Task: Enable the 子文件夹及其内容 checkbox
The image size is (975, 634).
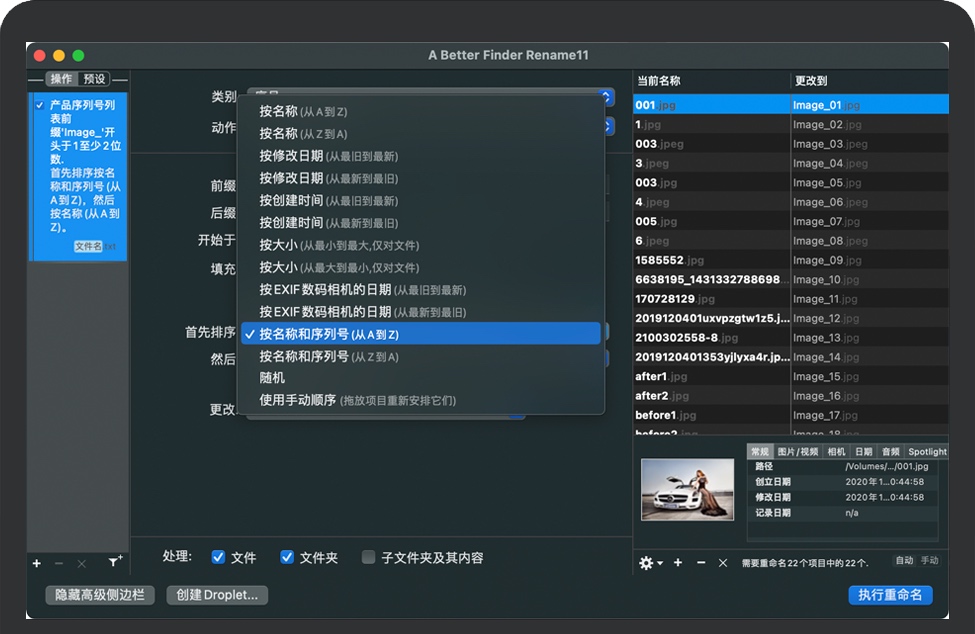Action: 369,557
